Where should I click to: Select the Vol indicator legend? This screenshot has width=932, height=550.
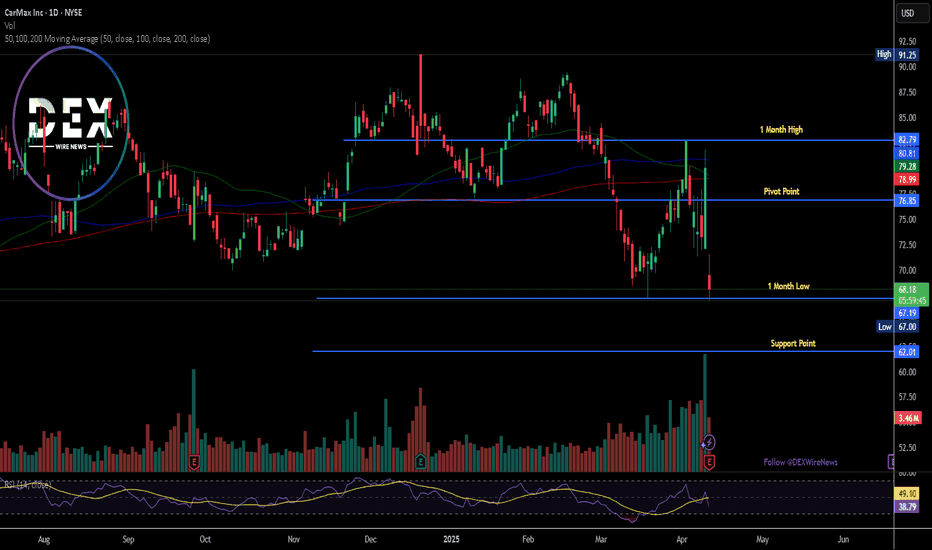(10, 26)
